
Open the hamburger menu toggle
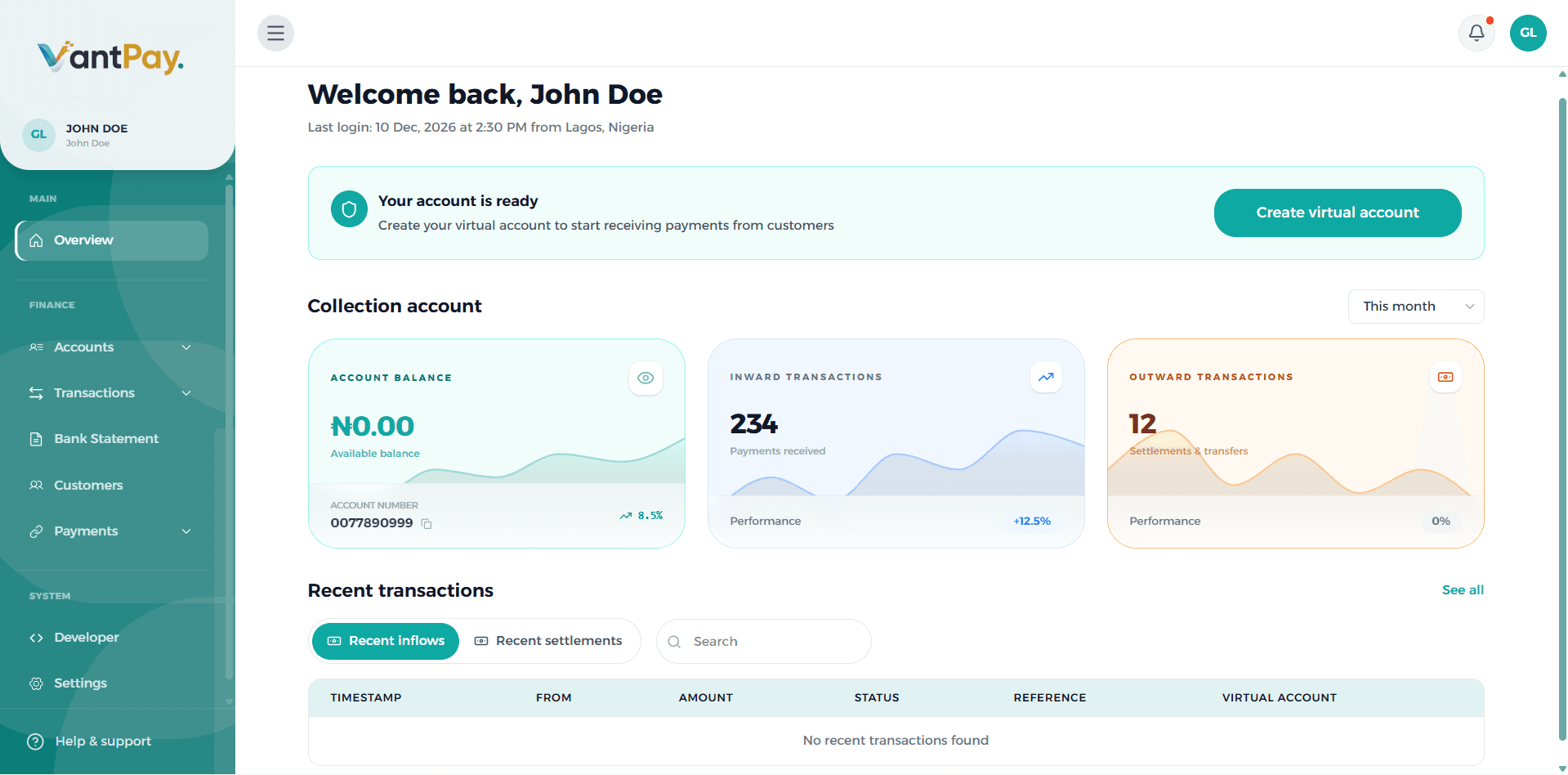tap(275, 33)
